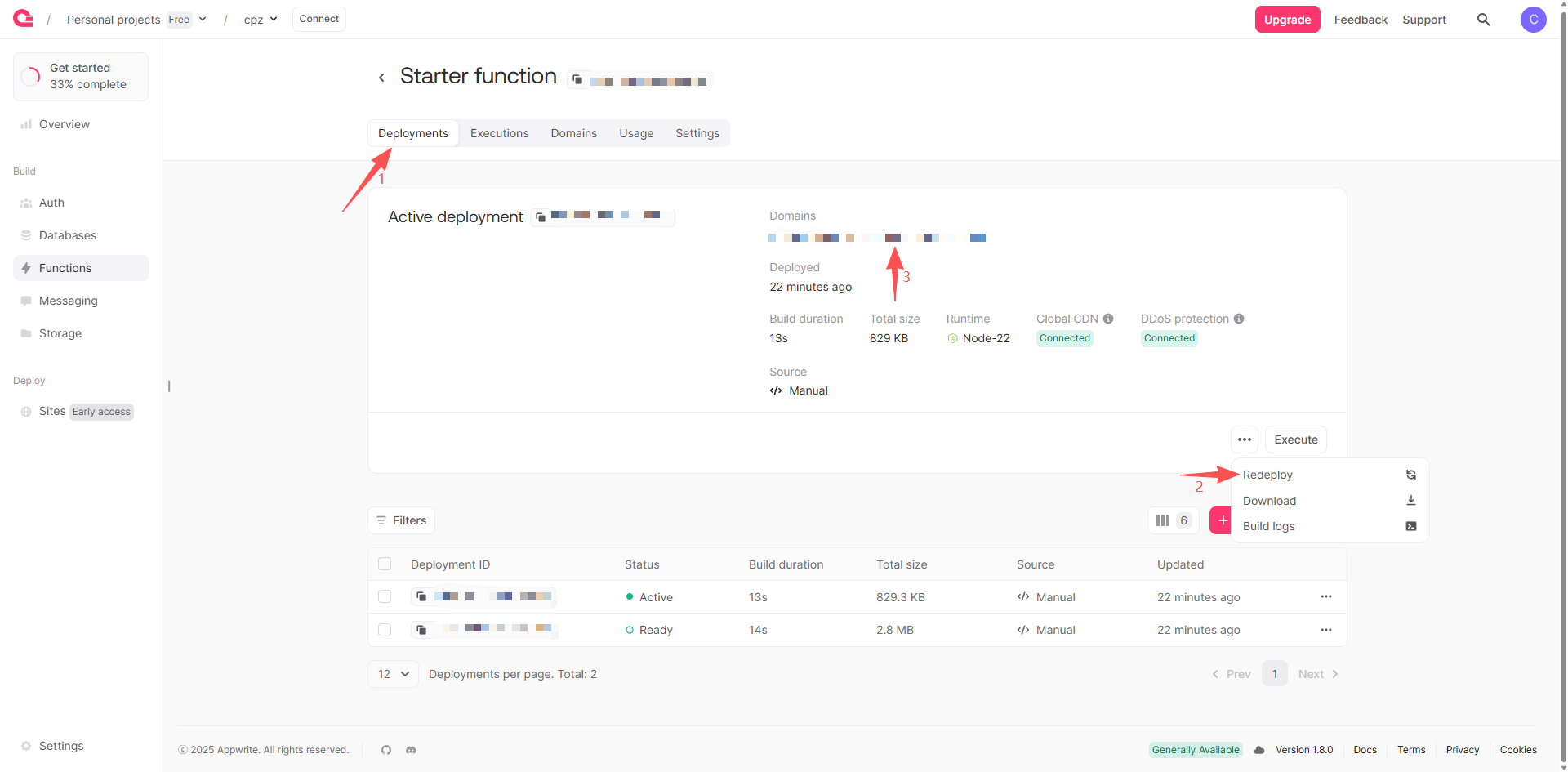
Task: Open Get started 33% complete progress card
Action: click(81, 77)
